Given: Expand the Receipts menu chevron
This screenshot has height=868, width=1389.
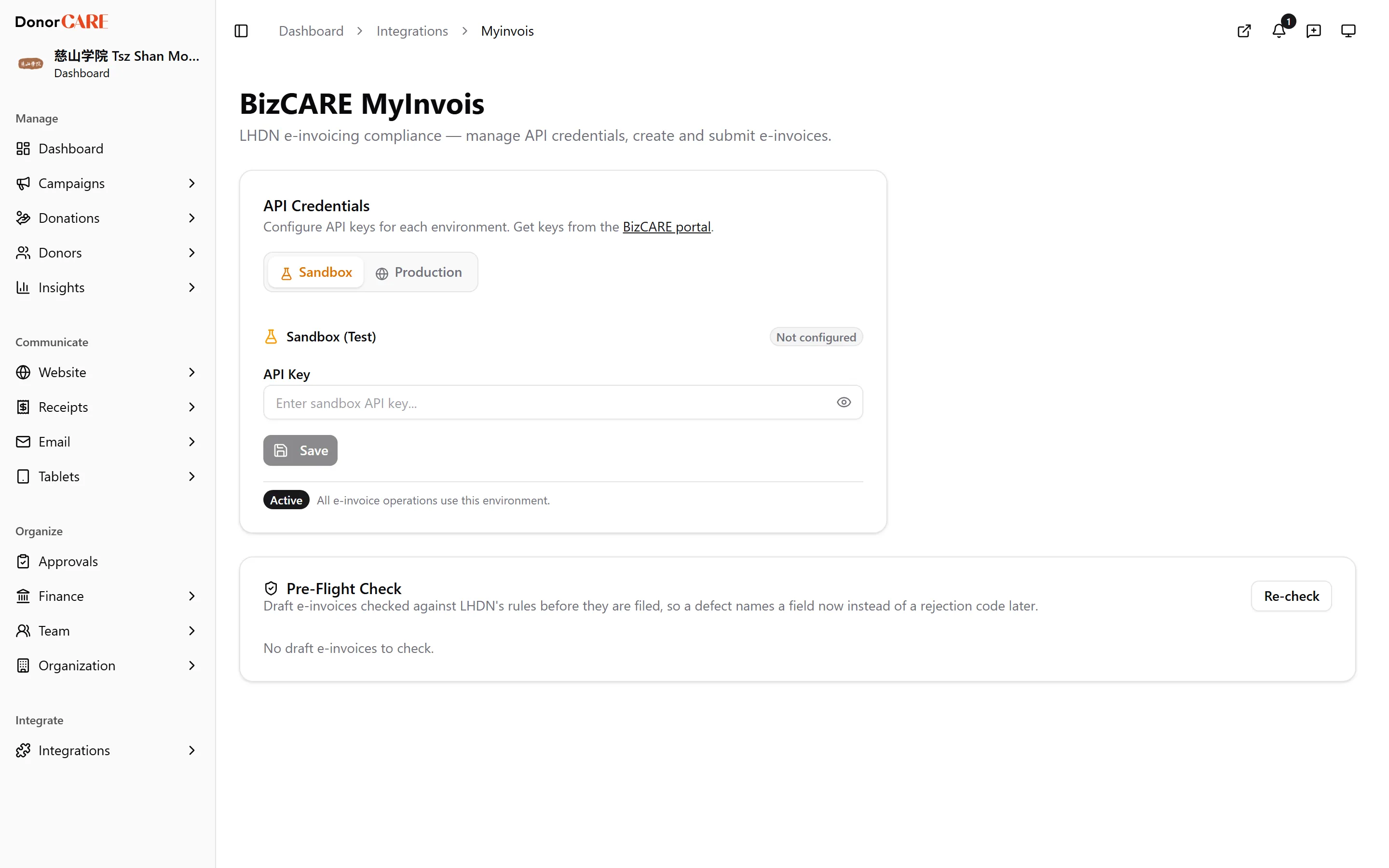Looking at the screenshot, I should tap(191, 407).
